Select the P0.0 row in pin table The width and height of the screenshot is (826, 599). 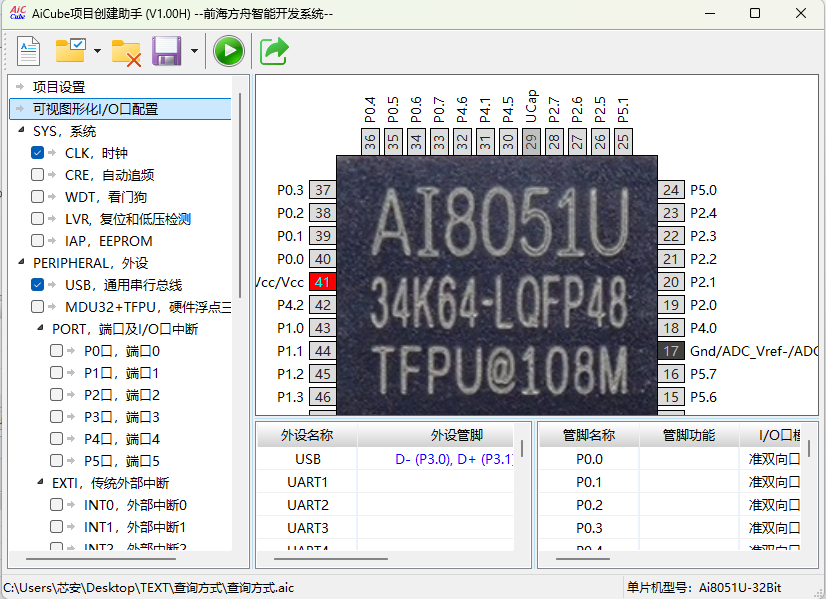pos(670,459)
